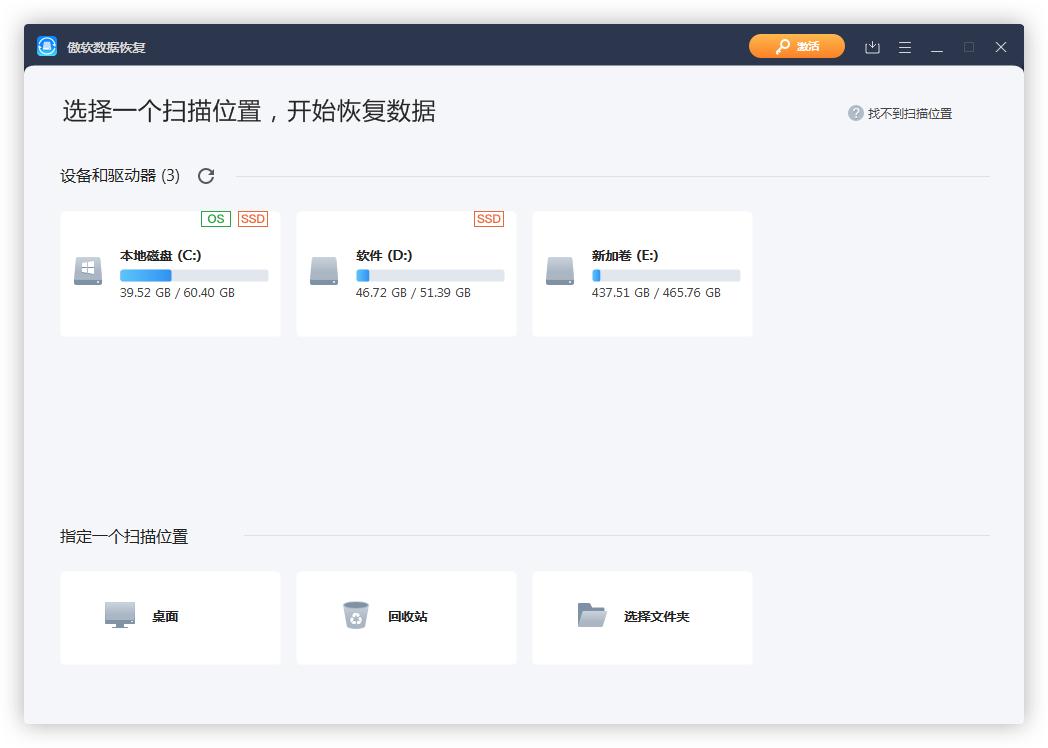The image size is (1048, 748).
Task: Click the drive icon for 新加卷 (E:)
Action: pos(559,270)
